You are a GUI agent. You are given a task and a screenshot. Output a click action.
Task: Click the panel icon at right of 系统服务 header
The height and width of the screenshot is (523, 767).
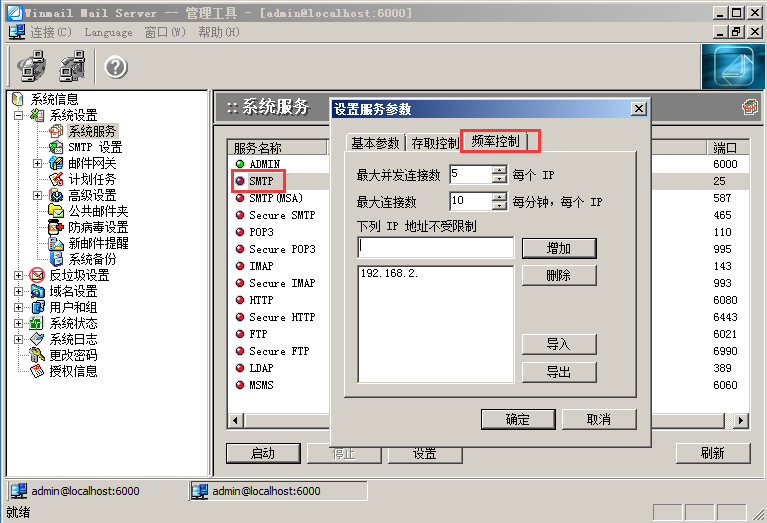coord(749,107)
